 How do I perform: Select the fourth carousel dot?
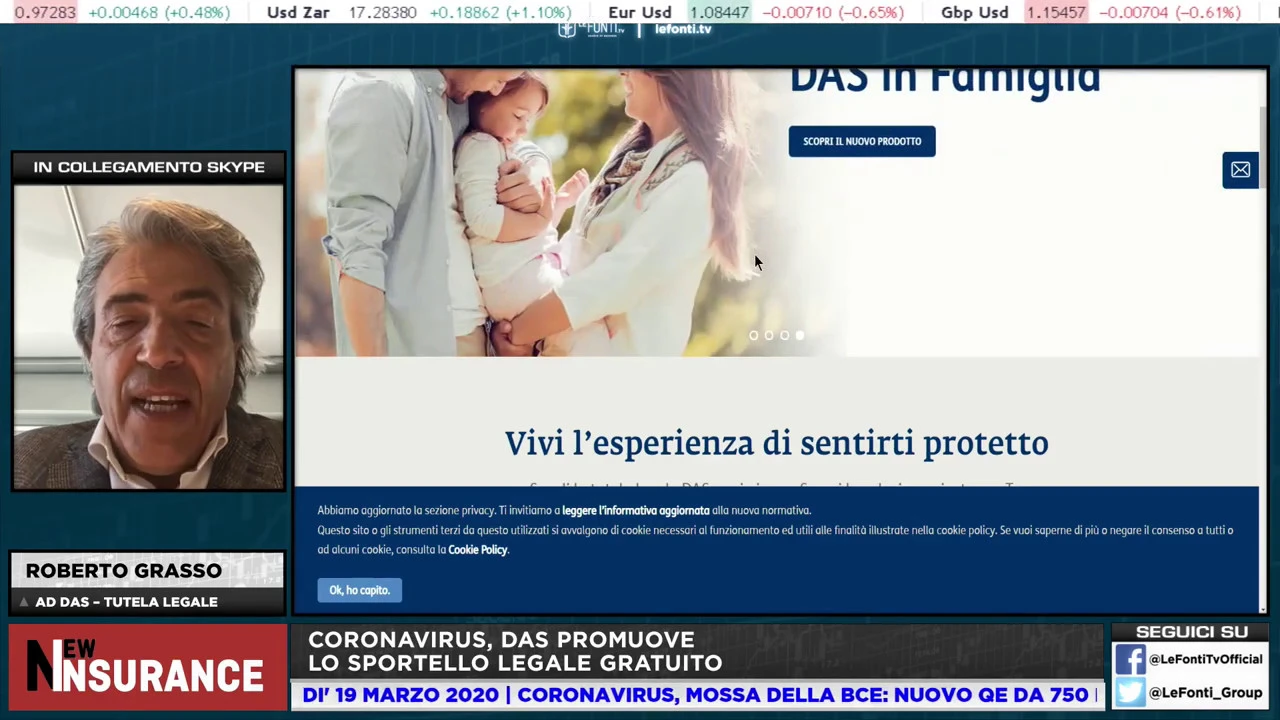pos(800,336)
